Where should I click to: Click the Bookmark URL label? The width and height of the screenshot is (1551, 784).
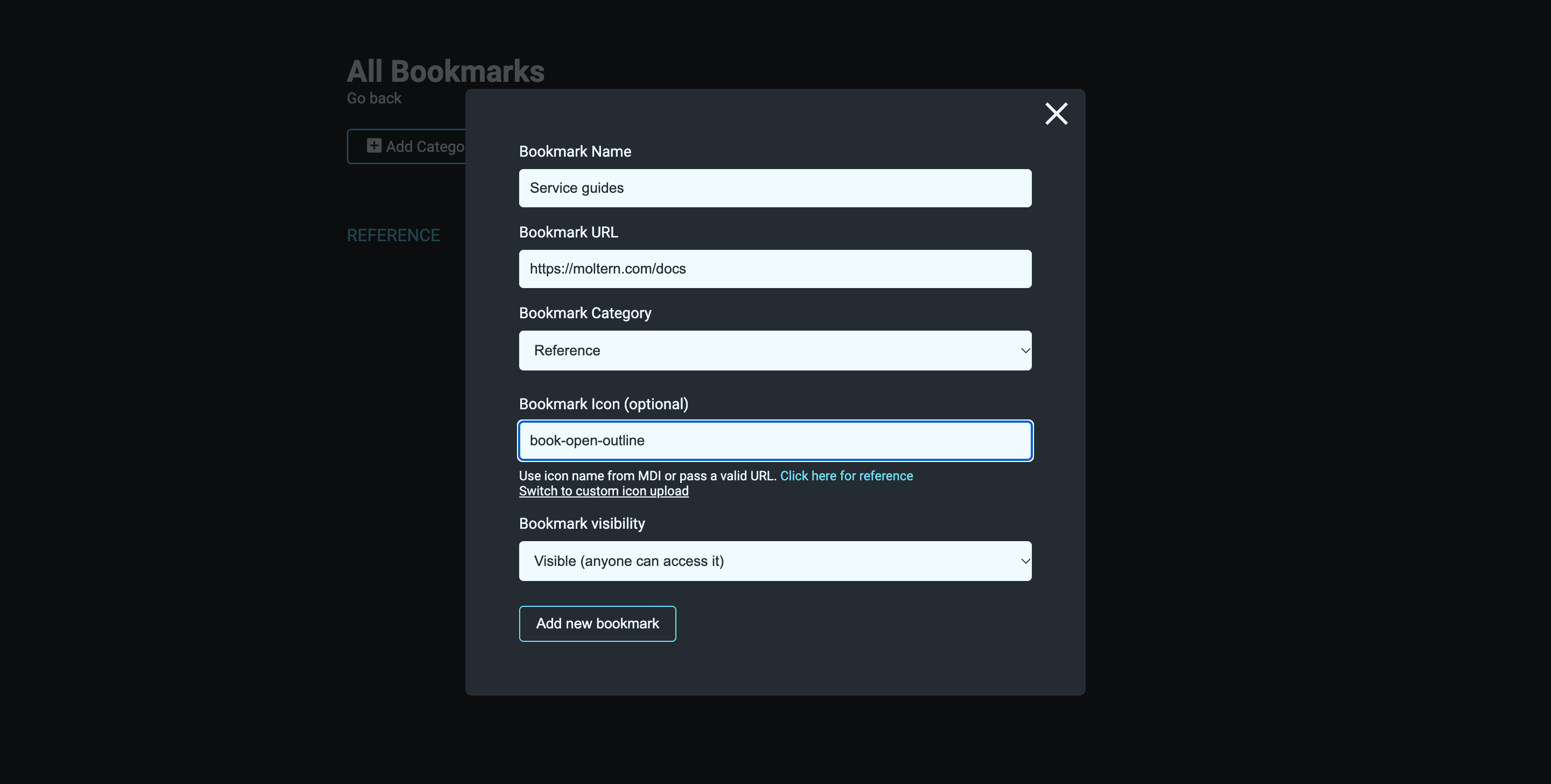pyautogui.click(x=568, y=233)
